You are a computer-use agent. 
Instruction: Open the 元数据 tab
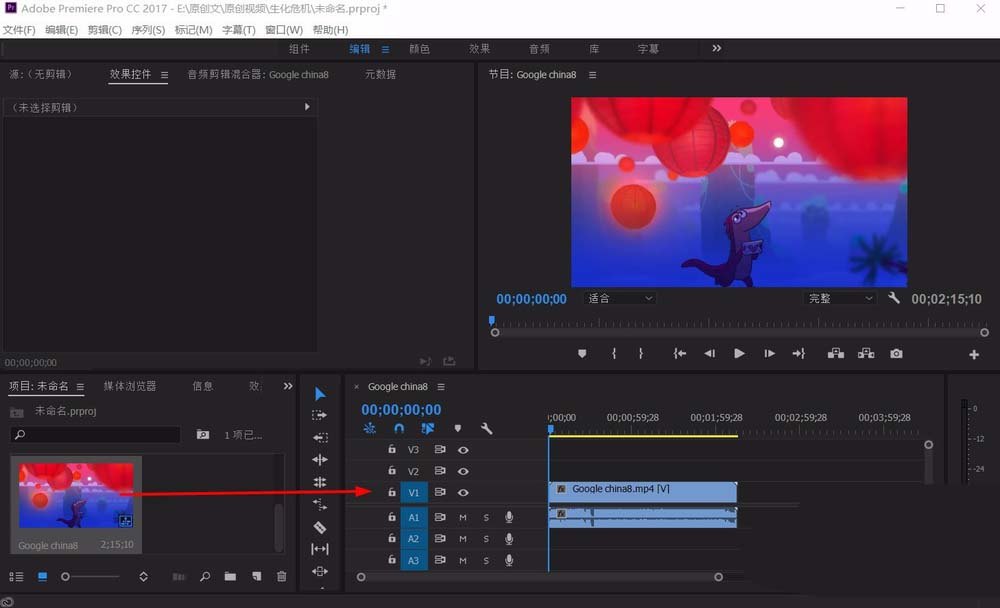click(380, 74)
